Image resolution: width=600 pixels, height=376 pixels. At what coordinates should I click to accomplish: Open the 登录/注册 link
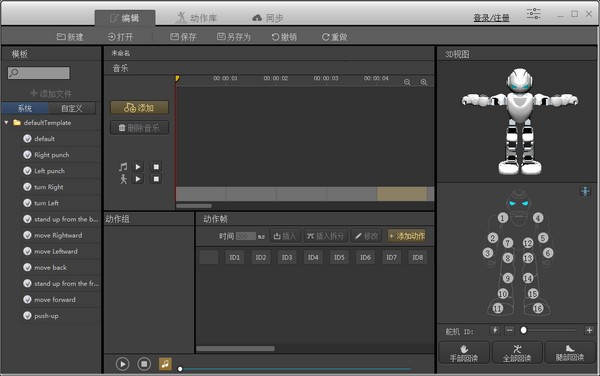[x=491, y=18]
